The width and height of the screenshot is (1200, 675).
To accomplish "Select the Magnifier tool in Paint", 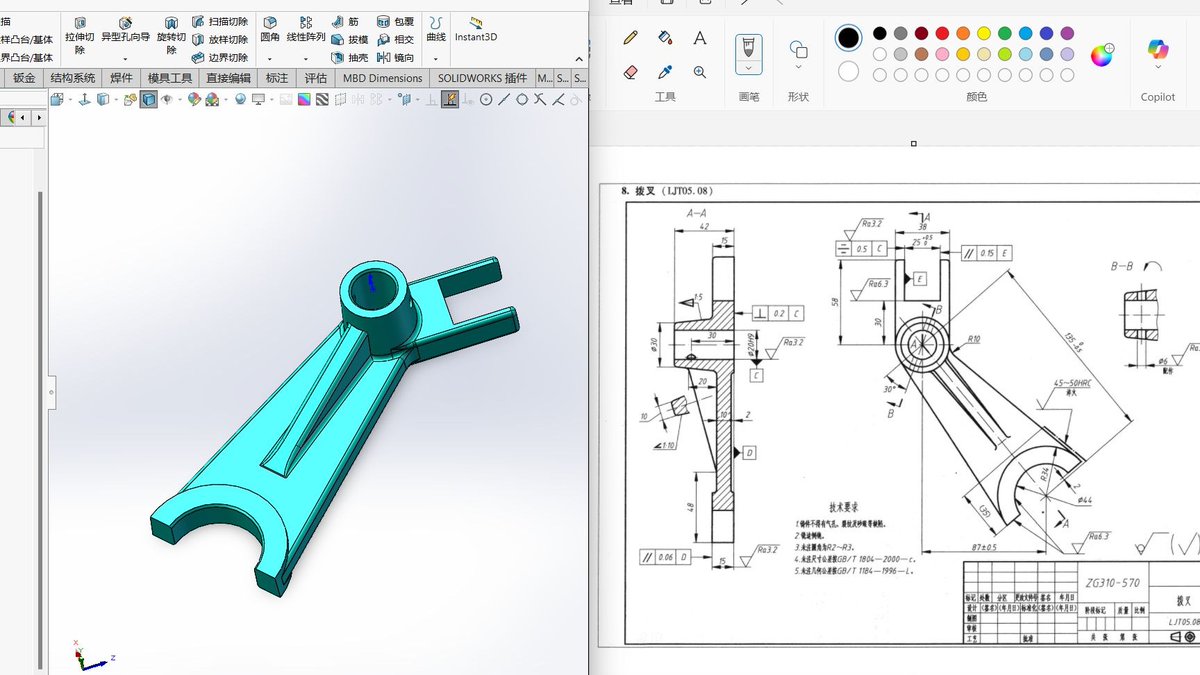I will [x=700, y=72].
